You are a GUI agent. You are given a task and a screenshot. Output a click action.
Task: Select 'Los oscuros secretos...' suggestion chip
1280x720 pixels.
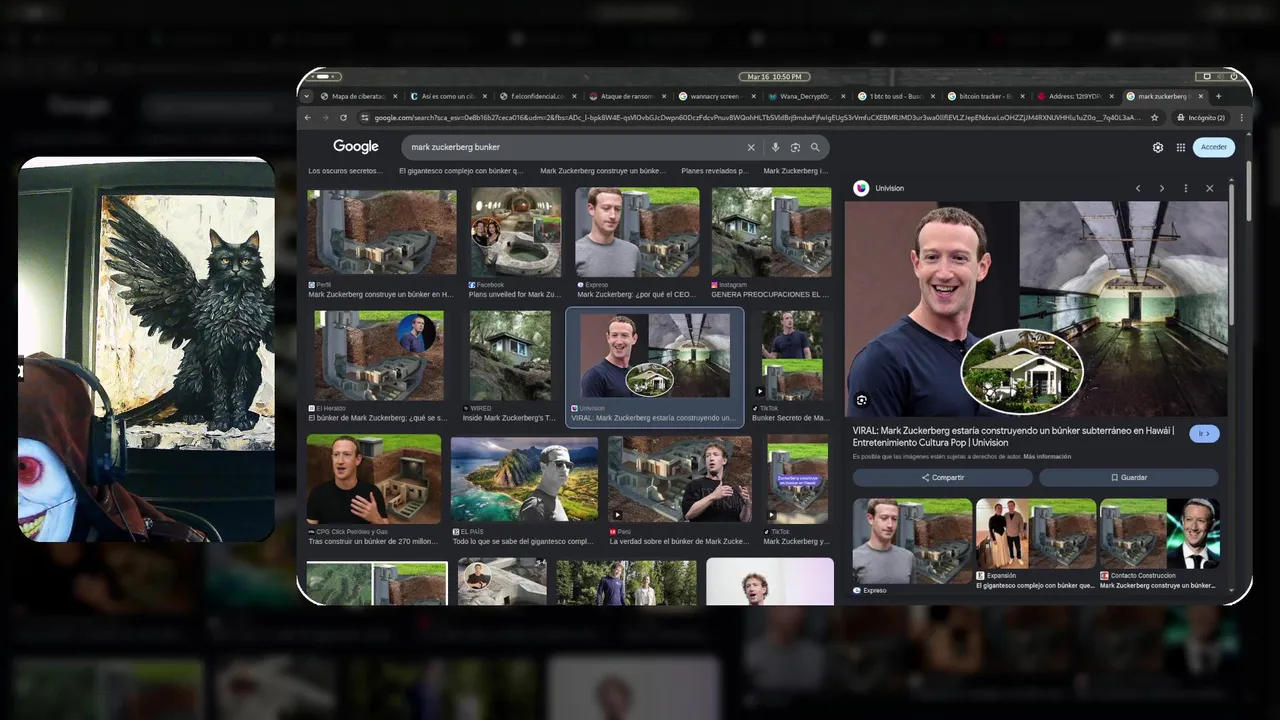coord(346,171)
